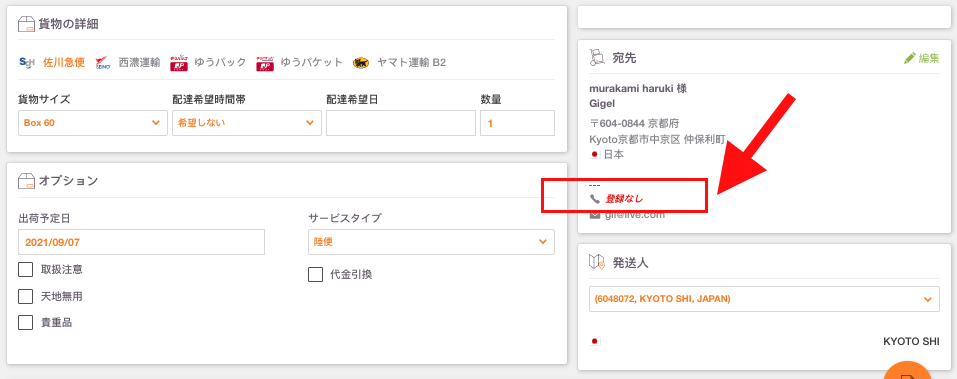Click the KYOTO SHI sender text
This screenshot has height=379, width=957.
[x=911, y=341]
